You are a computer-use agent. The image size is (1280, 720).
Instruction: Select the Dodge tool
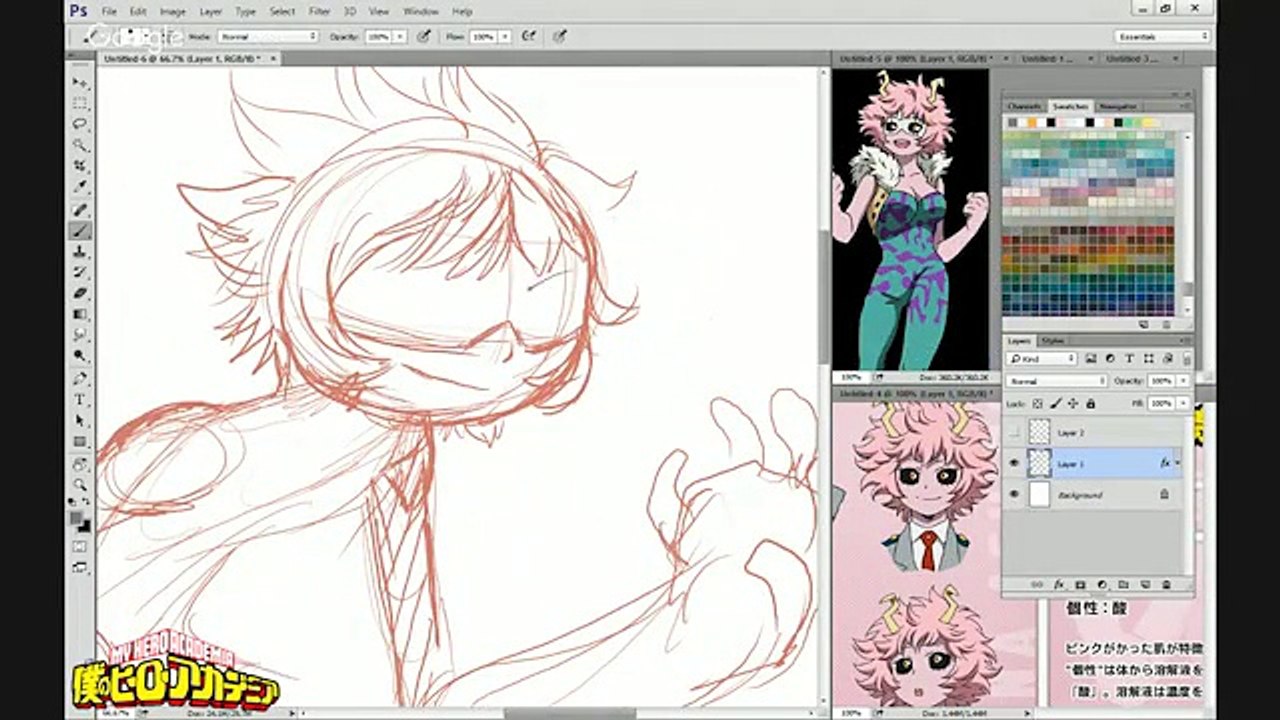tap(80, 356)
